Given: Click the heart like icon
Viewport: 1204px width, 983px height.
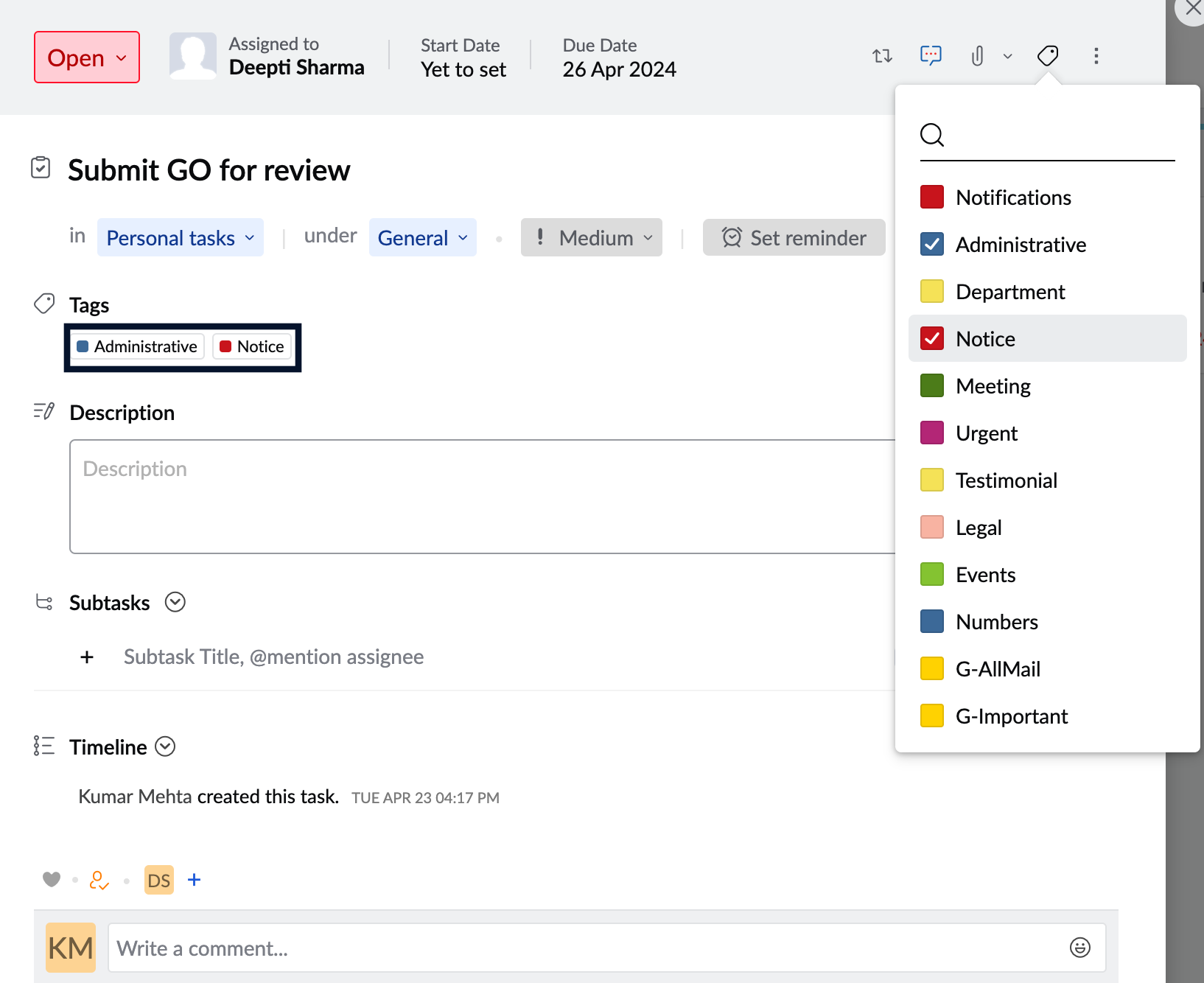Looking at the screenshot, I should pos(52,879).
